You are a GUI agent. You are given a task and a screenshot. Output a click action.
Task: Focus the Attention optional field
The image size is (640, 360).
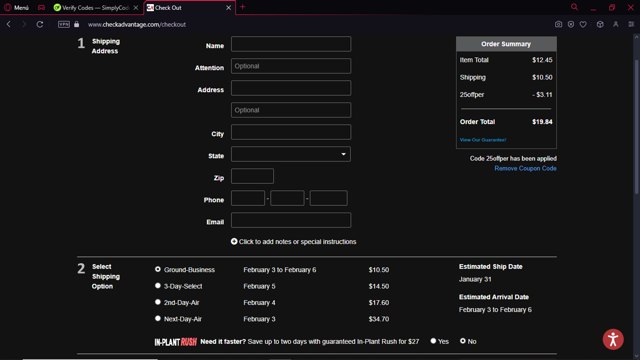291,66
